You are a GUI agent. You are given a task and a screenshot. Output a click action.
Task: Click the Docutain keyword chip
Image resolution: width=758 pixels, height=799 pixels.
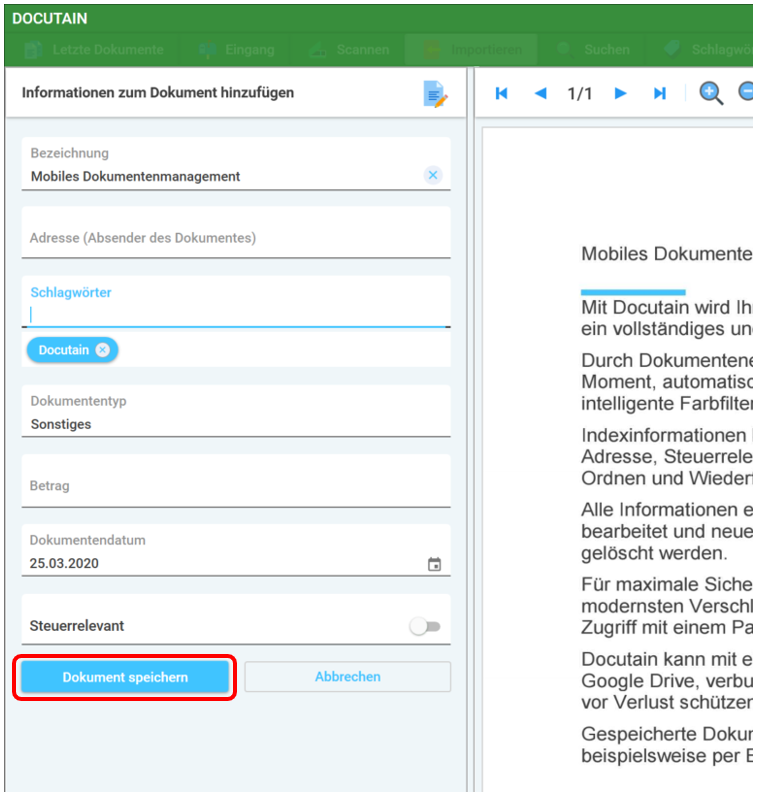coord(72,350)
